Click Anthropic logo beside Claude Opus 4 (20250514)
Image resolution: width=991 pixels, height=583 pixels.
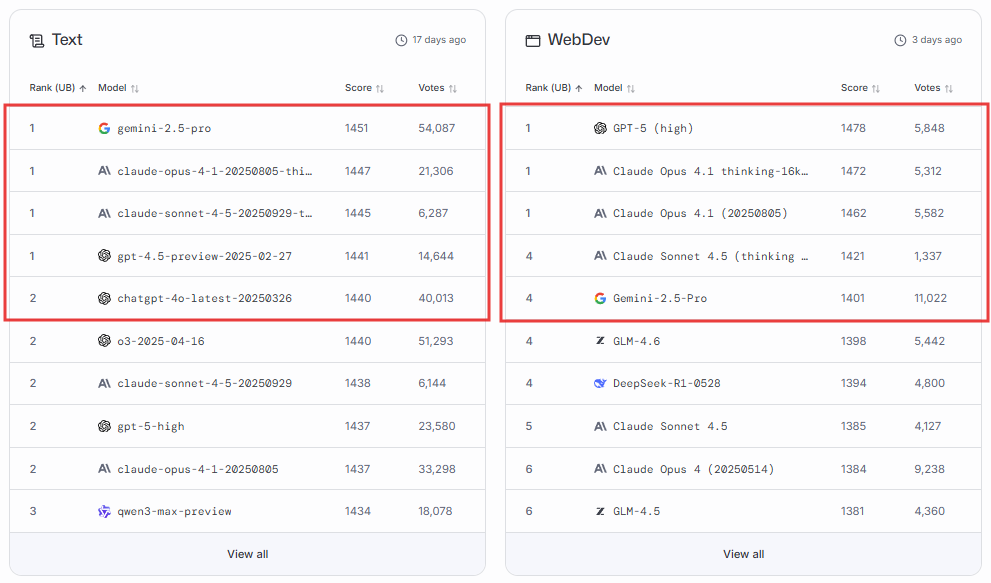600,469
